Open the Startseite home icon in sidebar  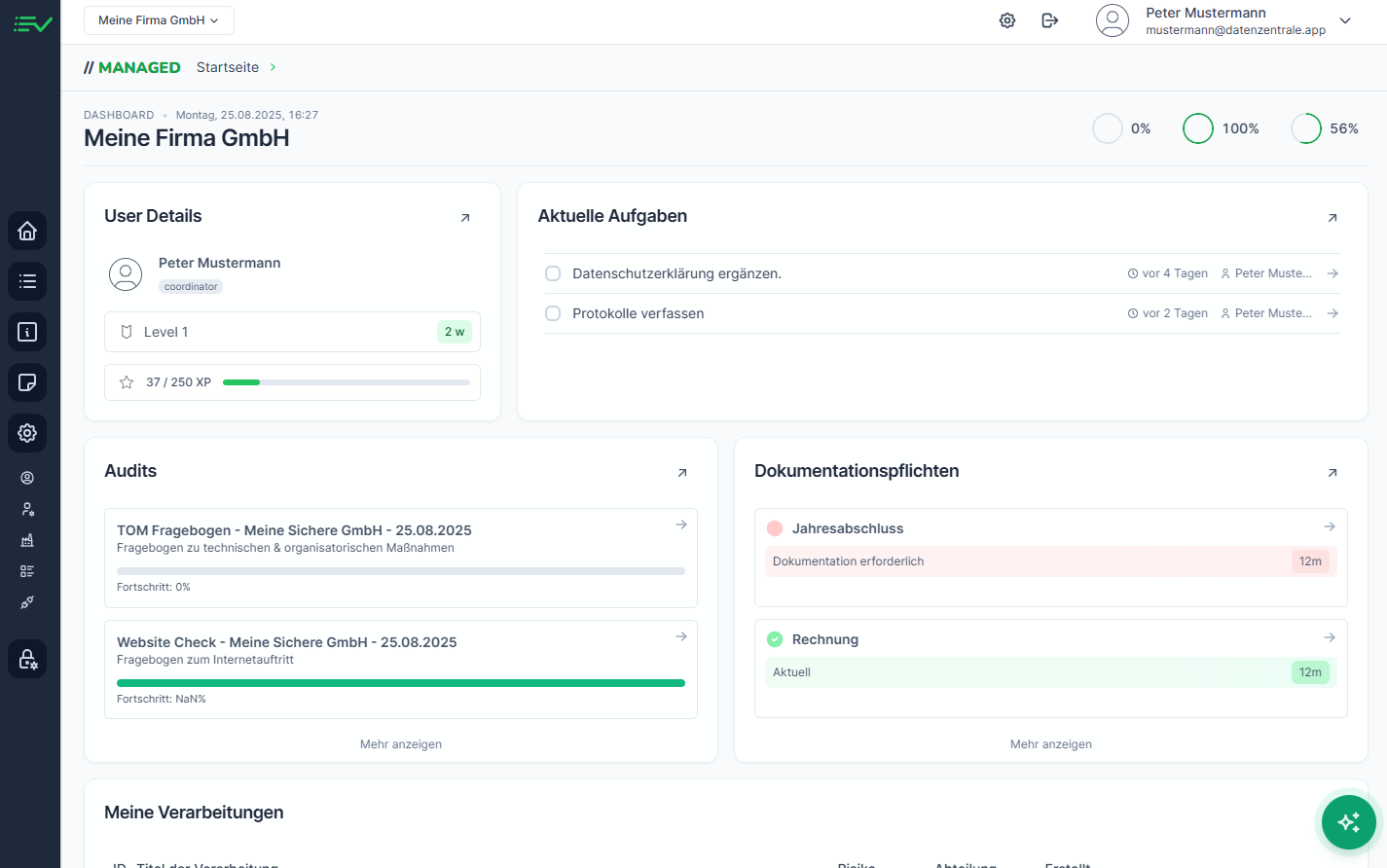pyautogui.click(x=27, y=231)
